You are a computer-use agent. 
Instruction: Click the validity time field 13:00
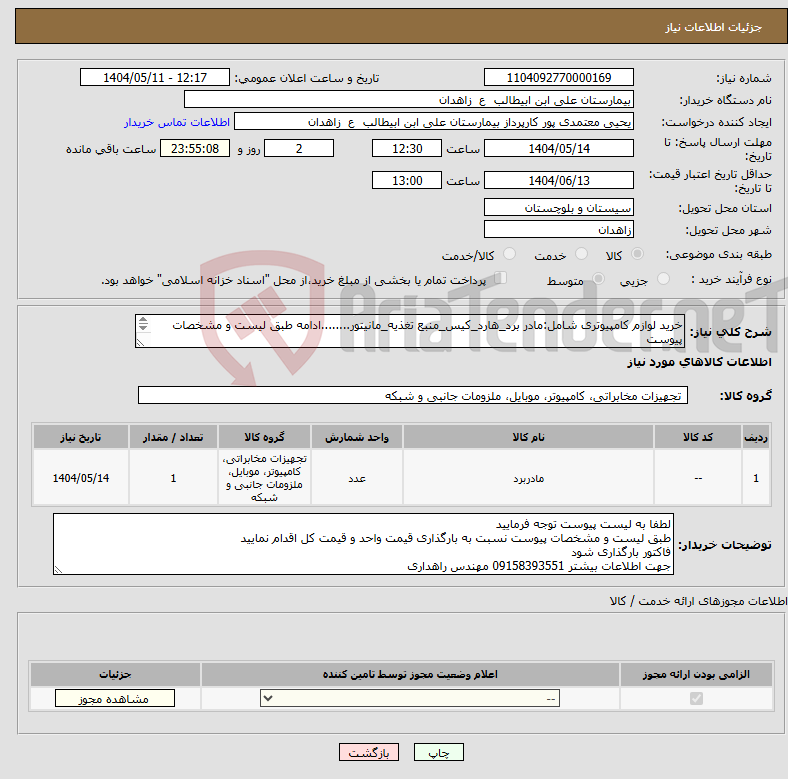point(407,180)
